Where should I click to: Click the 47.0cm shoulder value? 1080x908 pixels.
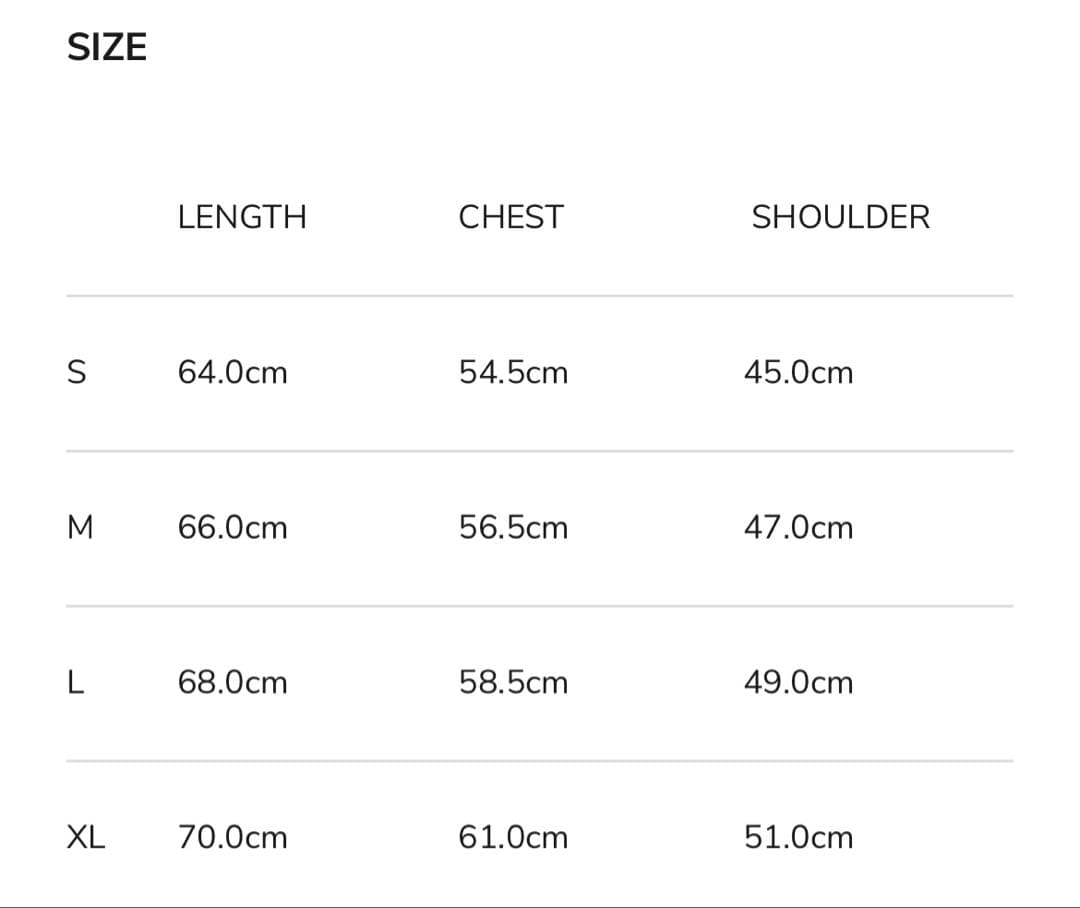coord(798,528)
